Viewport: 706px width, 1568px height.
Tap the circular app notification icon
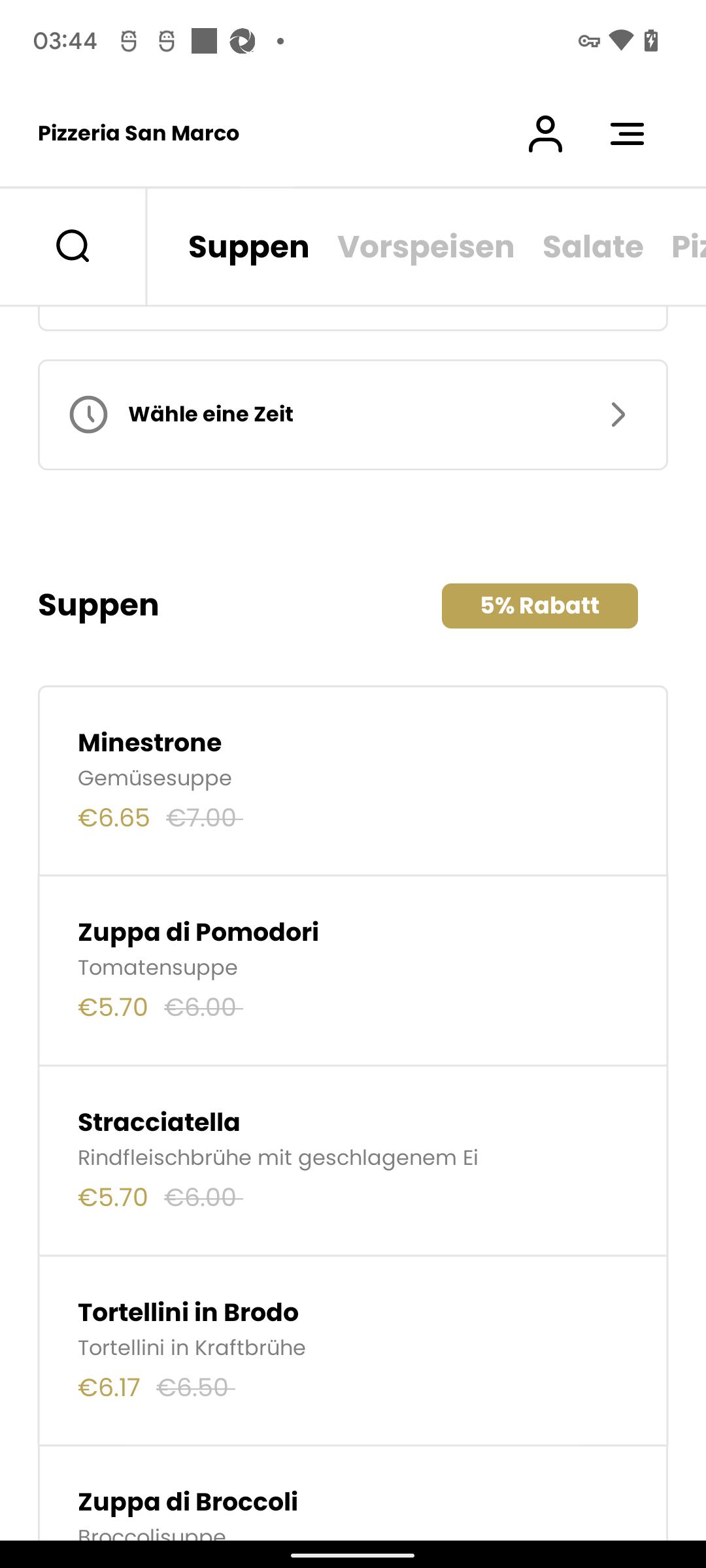click(242, 41)
